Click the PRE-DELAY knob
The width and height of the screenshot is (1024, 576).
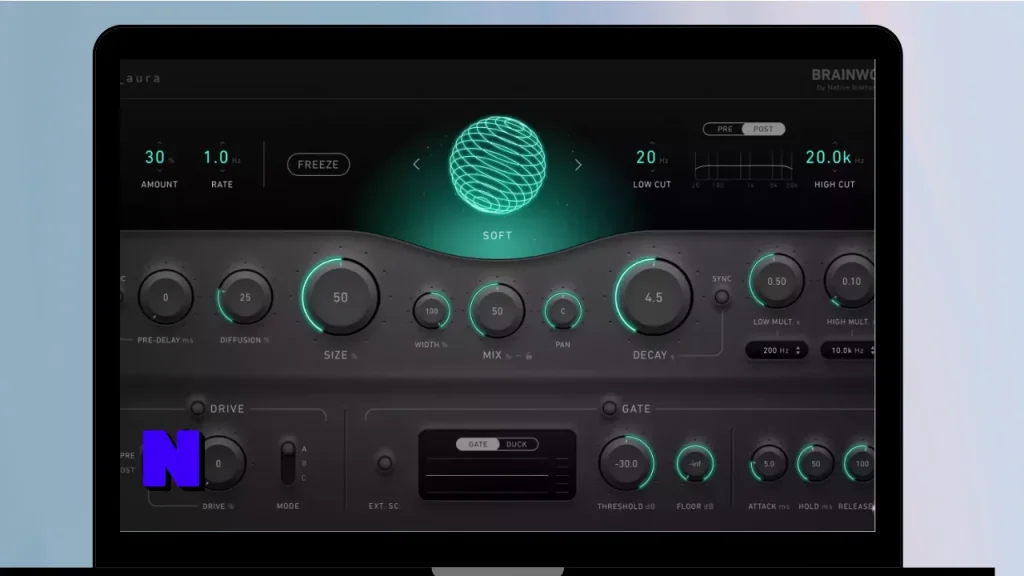pyautogui.click(x=165, y=297)
